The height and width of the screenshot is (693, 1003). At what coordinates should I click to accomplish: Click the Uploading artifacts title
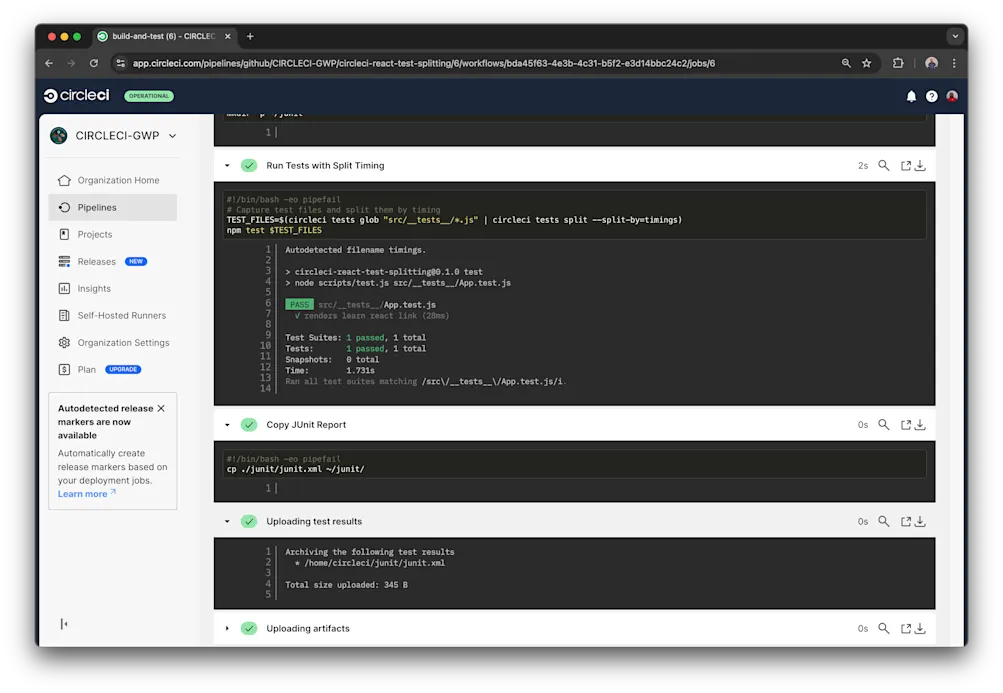[x=308, y=628]
